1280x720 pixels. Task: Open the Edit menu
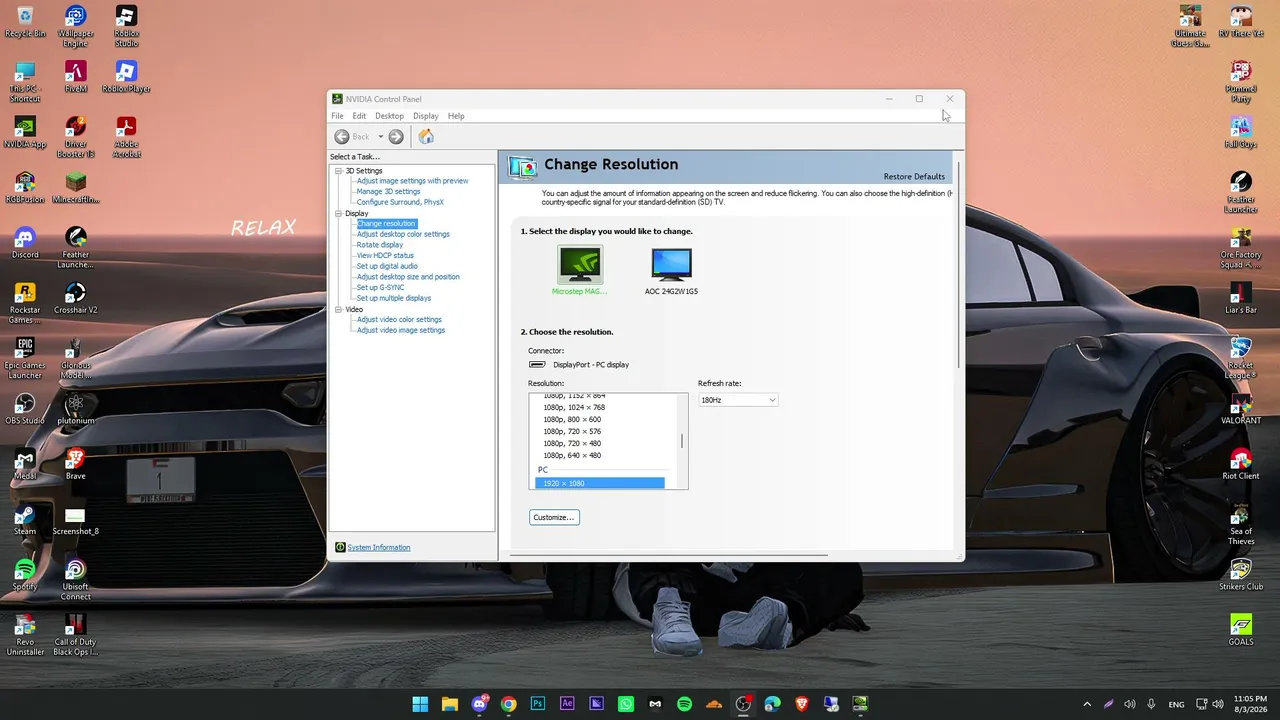pos(359,116)
